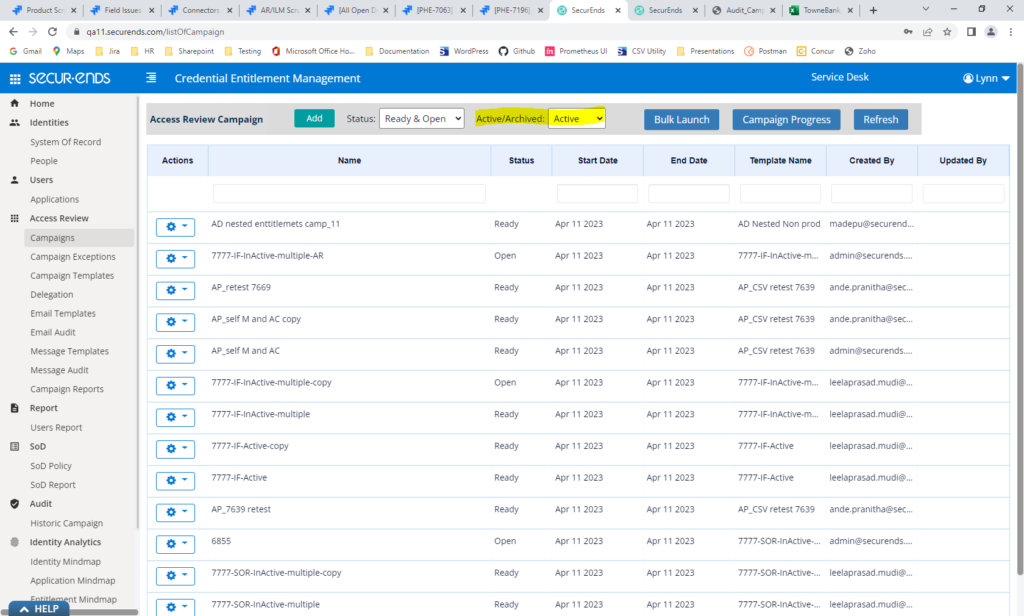Open the Active/Archived dropdown
The image size is (1024, 616).
(577, 119)
